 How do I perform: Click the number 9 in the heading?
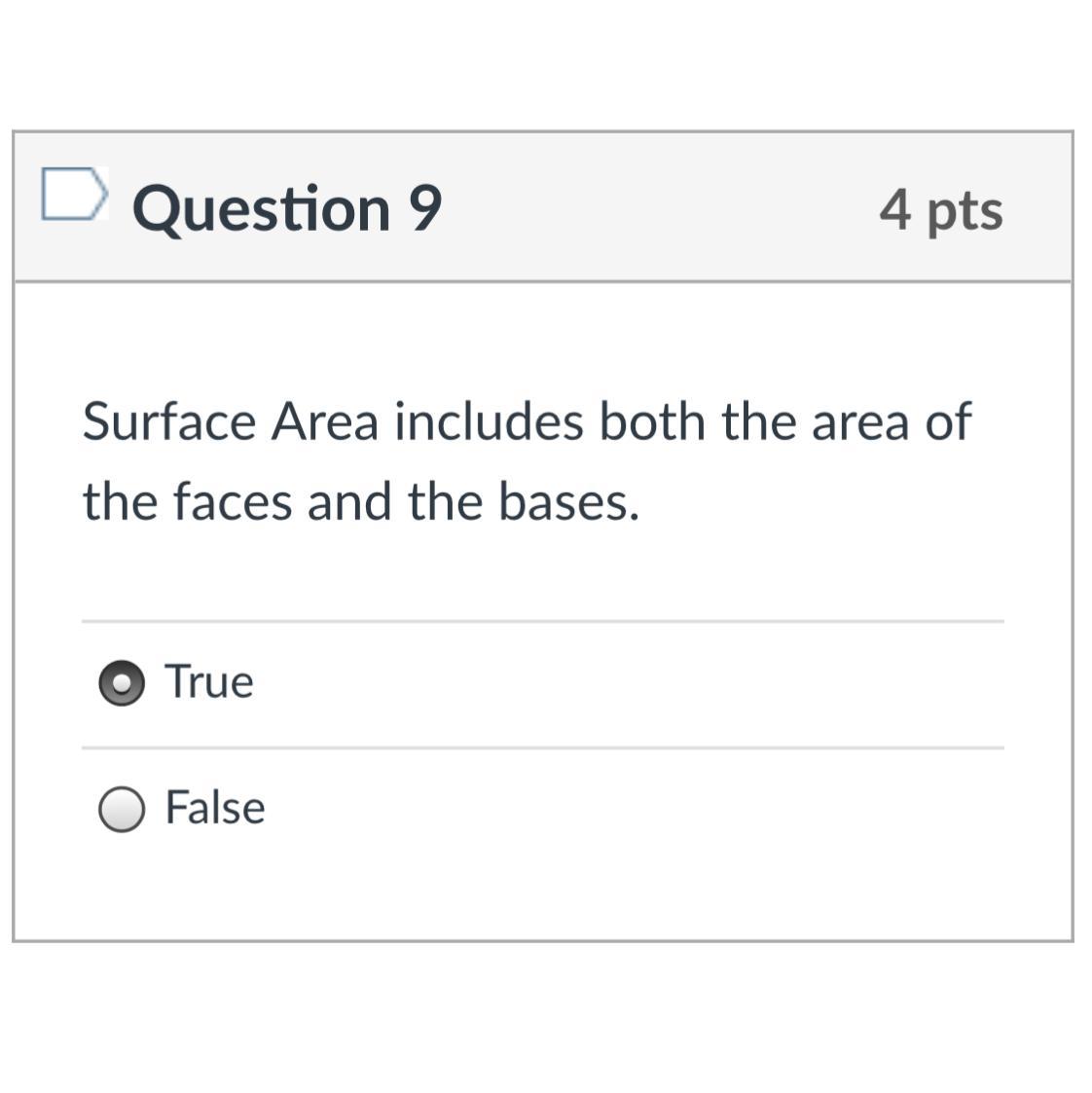(x=424, y=207)
